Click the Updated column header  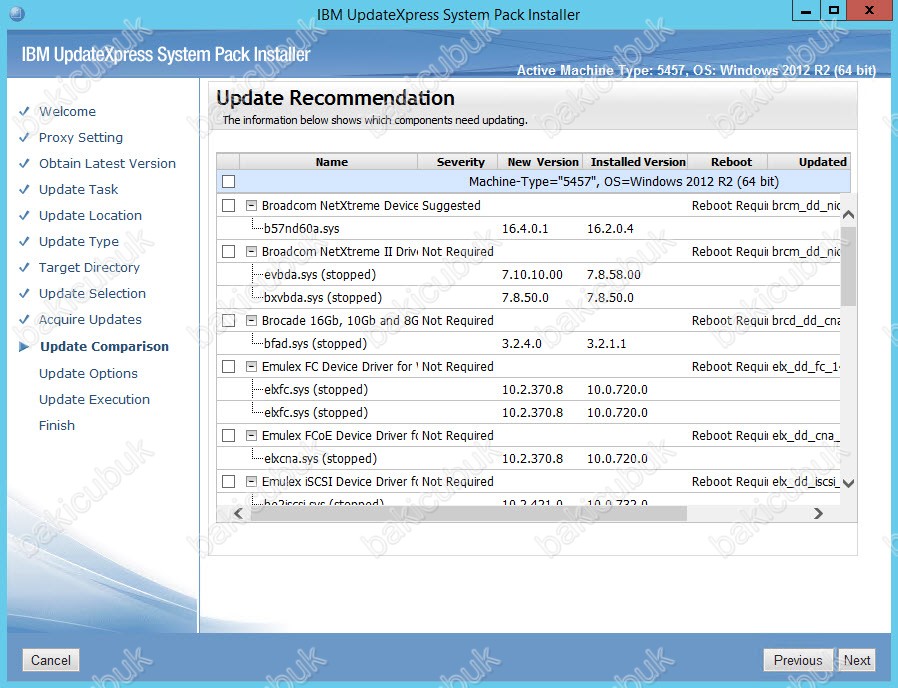click(810, 162)
